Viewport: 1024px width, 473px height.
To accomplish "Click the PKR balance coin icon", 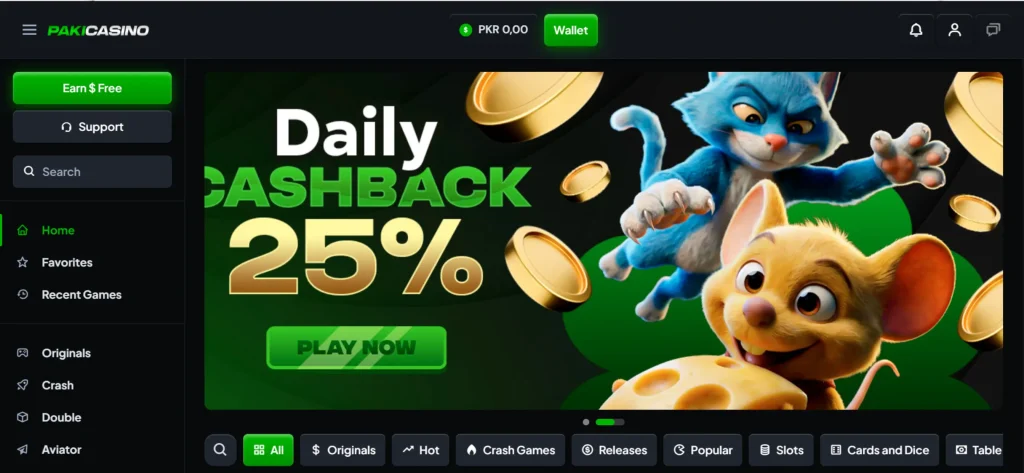I will pos(465,30).
